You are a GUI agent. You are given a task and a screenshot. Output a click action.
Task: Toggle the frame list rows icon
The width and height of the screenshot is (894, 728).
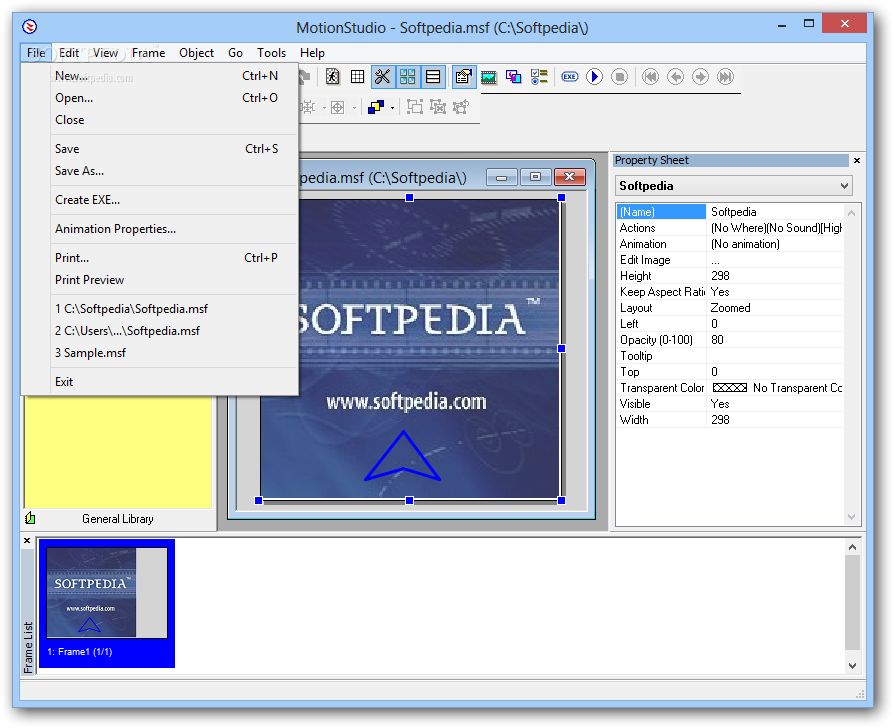[433, 76]
